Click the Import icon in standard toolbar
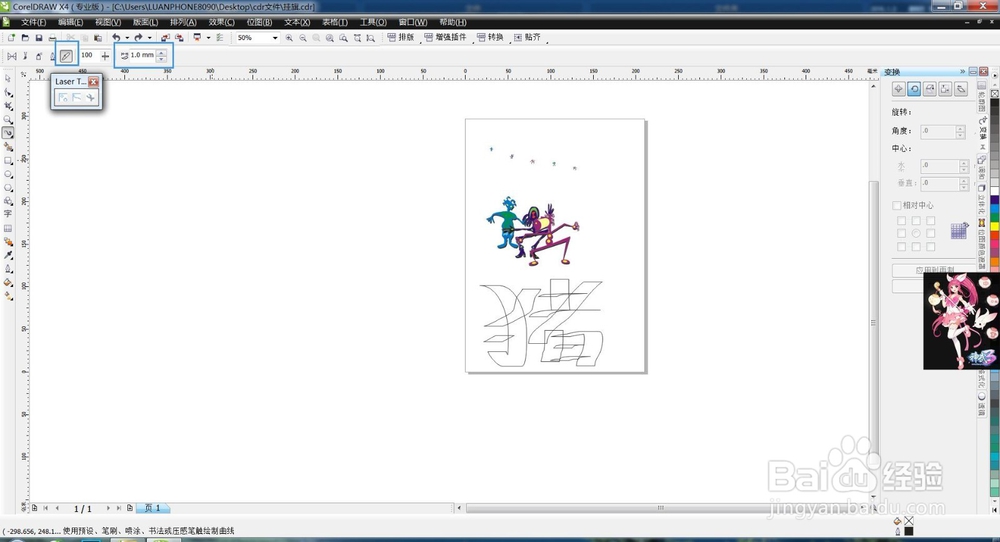The height and width of the screenshot is (542, 1000). 165,38
